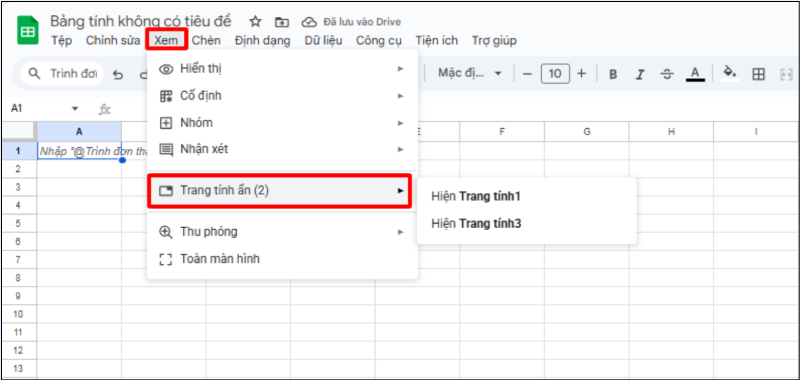
Task: Click the eye icon beside Hiển thị
Action: point(166,69)
